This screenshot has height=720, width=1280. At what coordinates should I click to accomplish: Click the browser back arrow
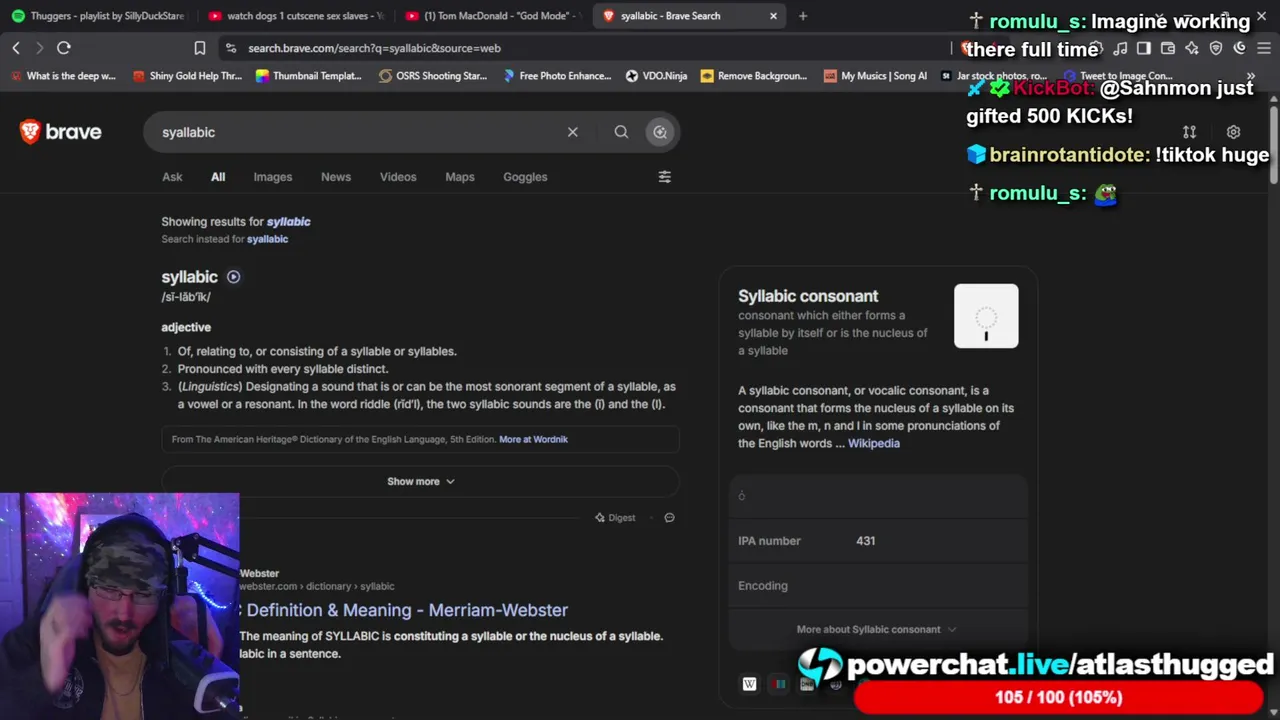point(16,48)
